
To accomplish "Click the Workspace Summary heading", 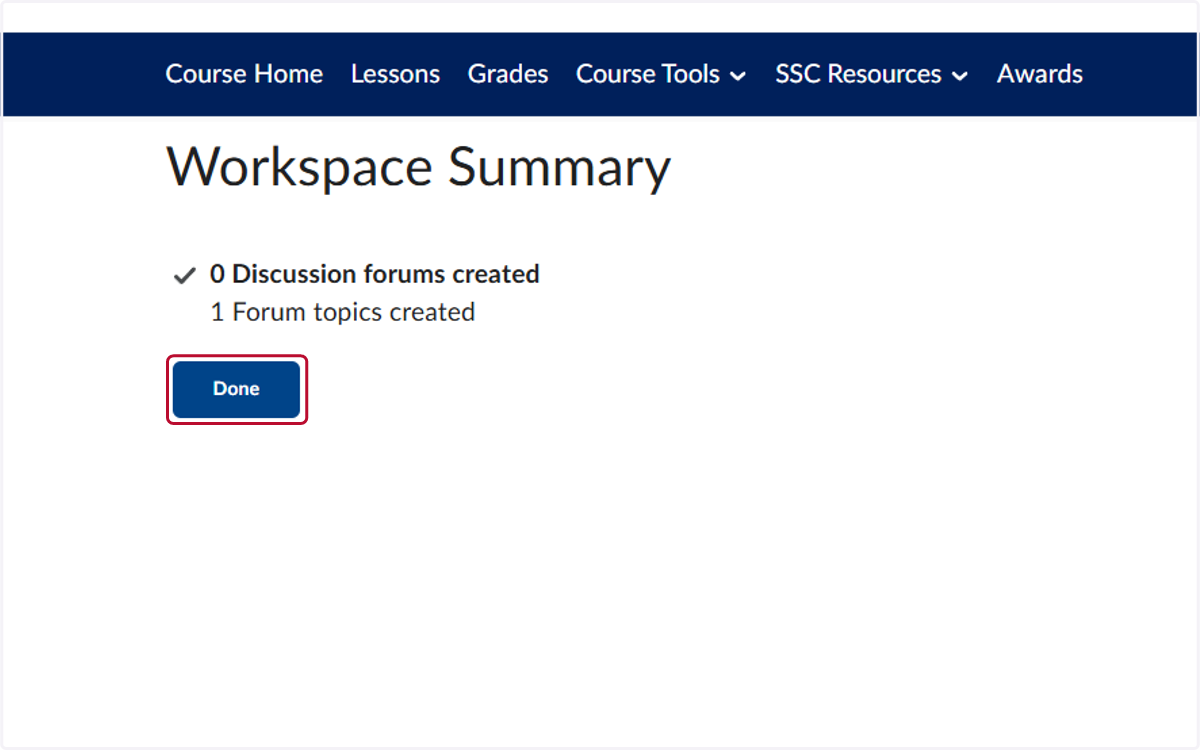I will pos(418,167).
